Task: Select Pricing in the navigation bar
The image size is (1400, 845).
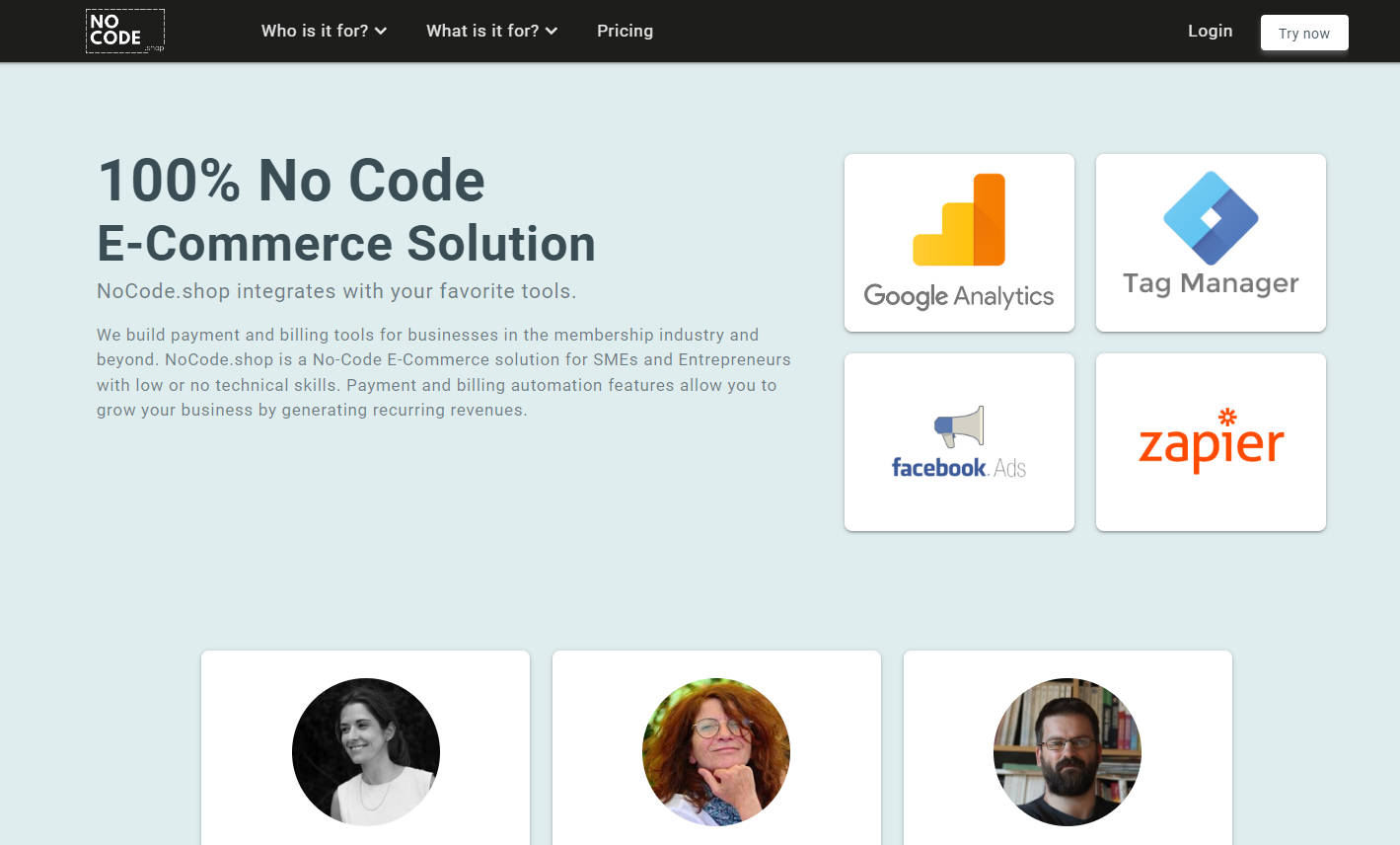Action: pos(625,31)
